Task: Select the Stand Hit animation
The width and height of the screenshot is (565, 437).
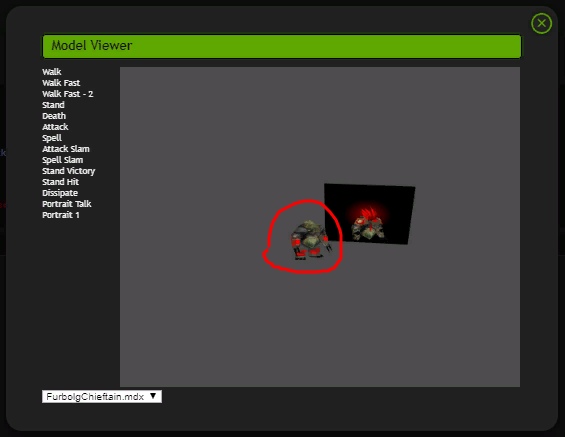Action: click(x=60, y=182)
